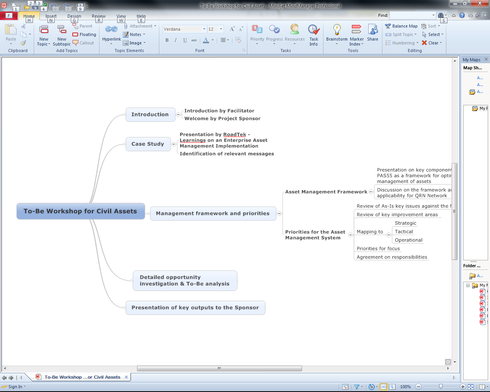The height and width of the screenshot is (392, 490).
Task: Open the font size dropdown
Action: [221, 29]
